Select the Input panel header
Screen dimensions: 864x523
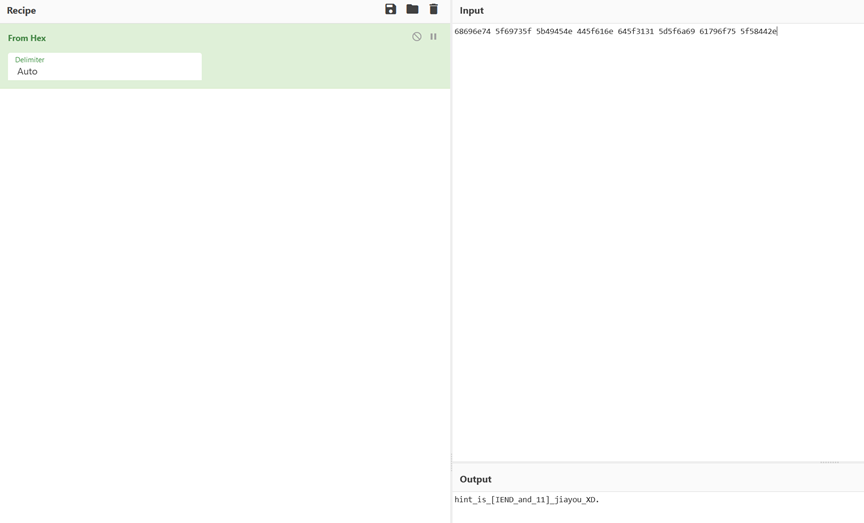pos(472,10)
